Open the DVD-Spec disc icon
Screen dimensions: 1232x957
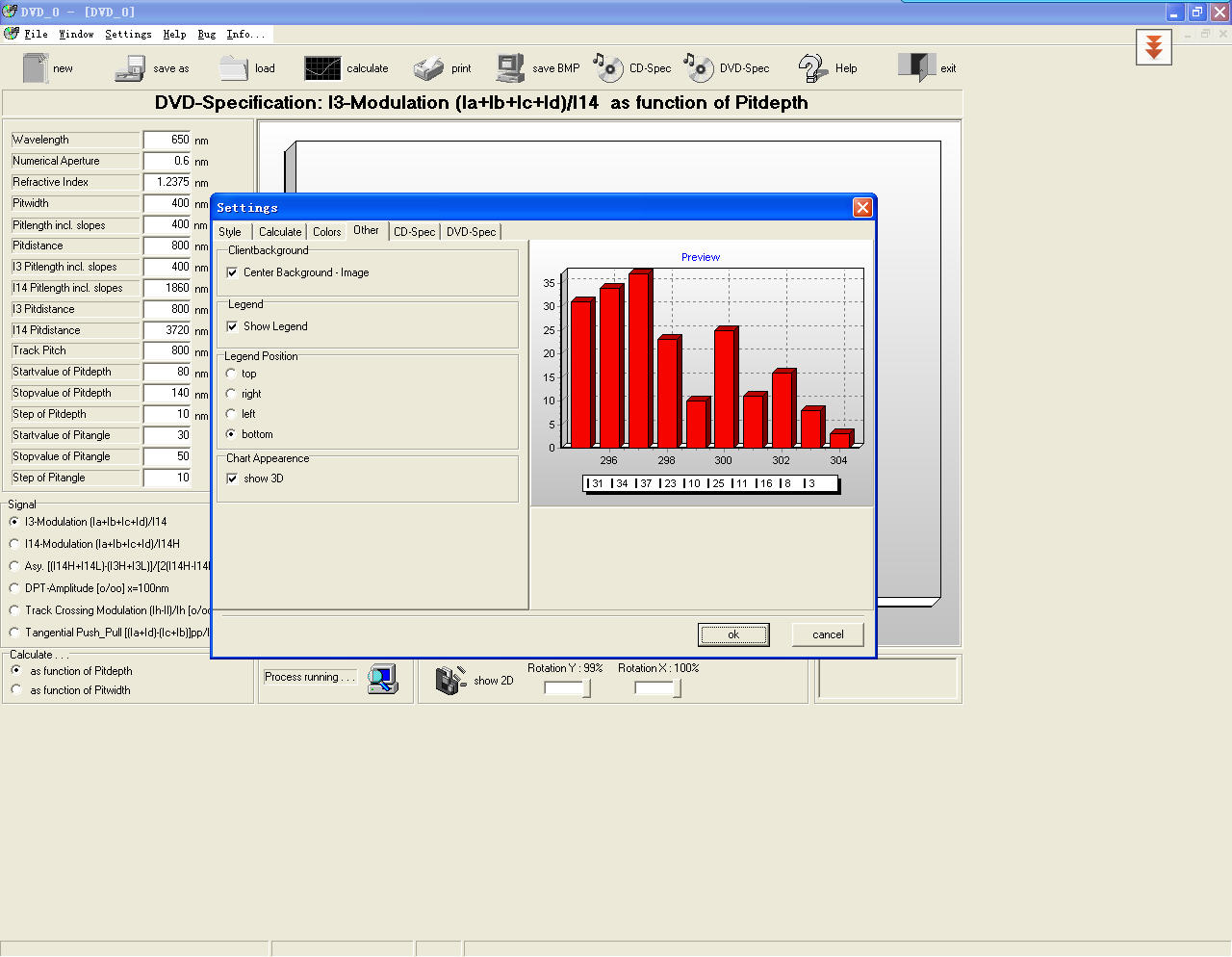pos(699,67)
